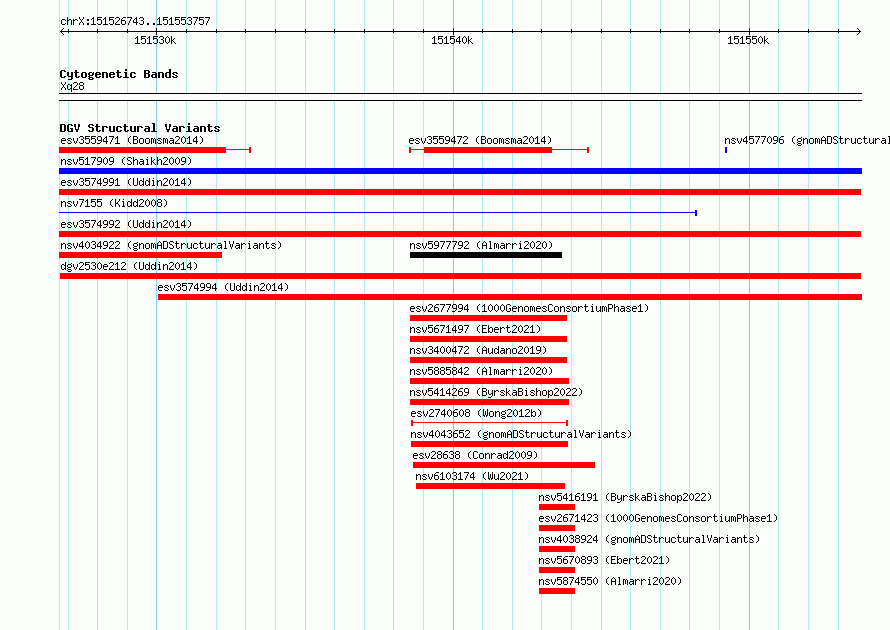Open the nsv6103174 (Wu2021) label
Screen dimensions: 890x630
click(x=472, y=476)
